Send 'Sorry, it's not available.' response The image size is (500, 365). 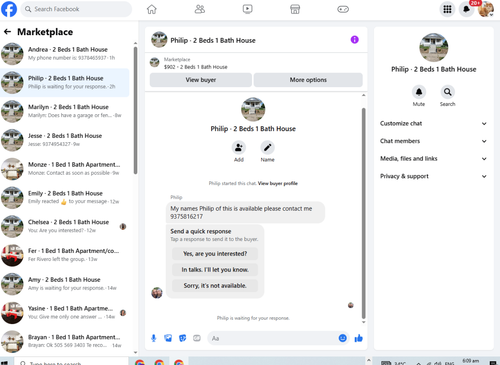(215, 286)
